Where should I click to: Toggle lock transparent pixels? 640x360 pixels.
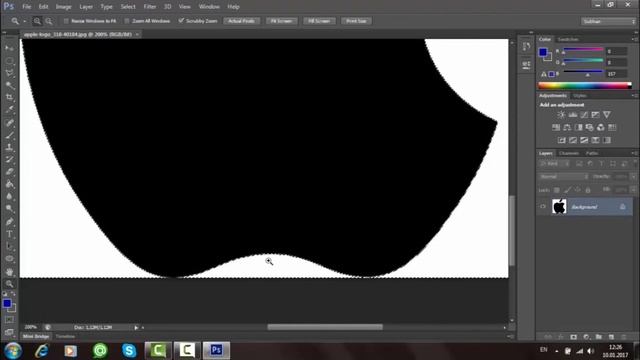556,190
